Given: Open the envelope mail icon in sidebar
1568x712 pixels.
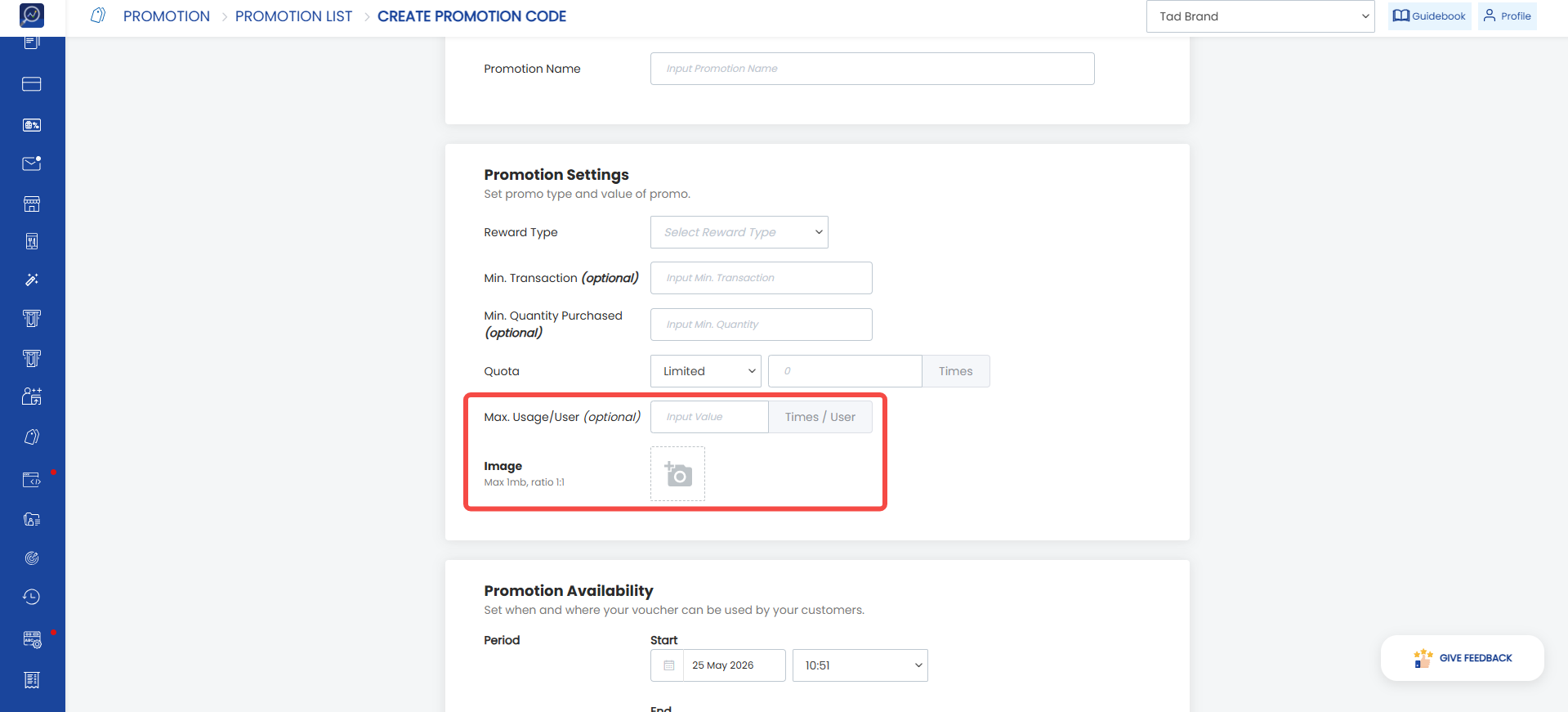Looking at the screenshot, I should pyautogui.click(x=32, y=163).
